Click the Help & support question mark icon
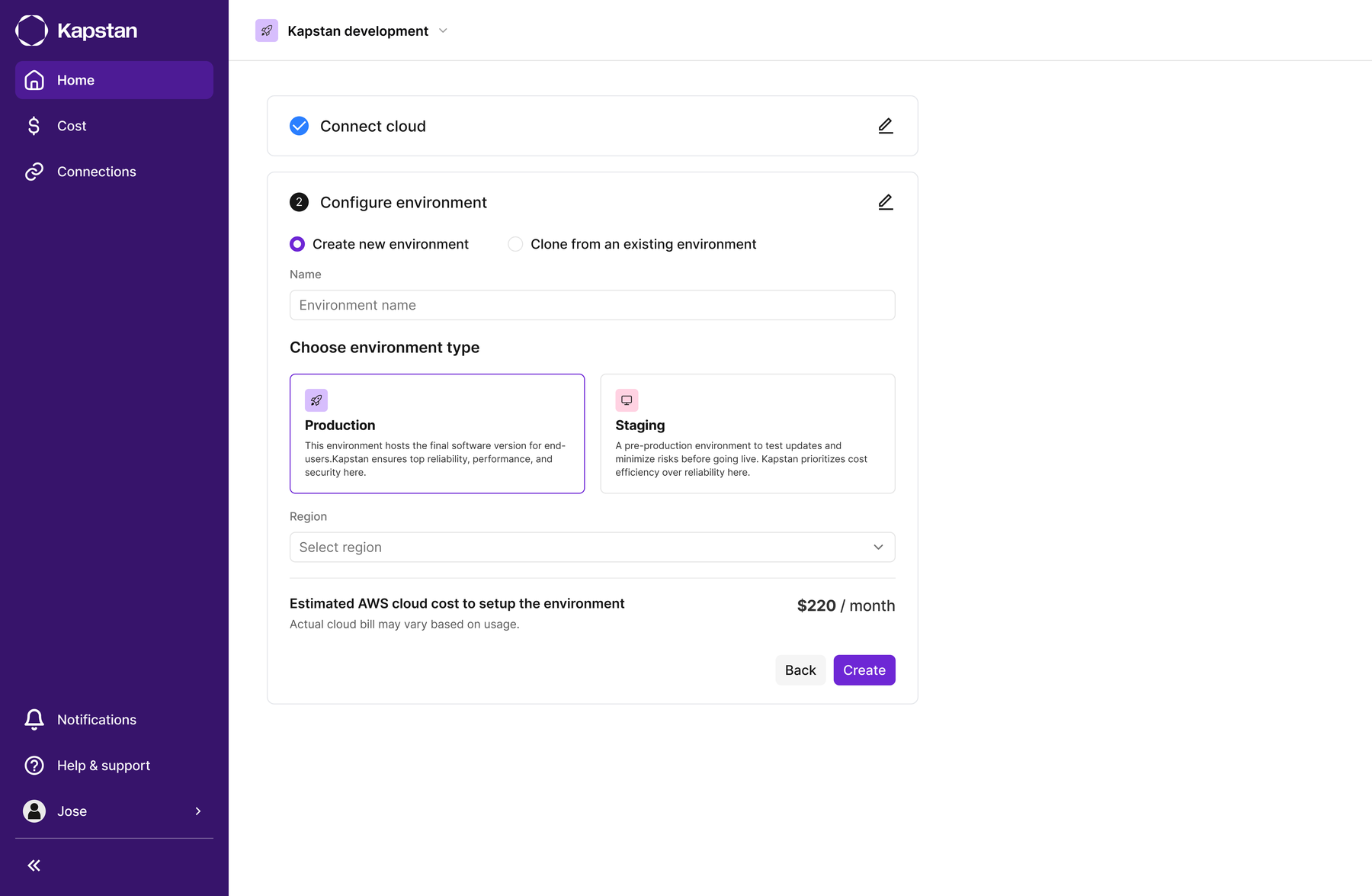1372x896 pixels. [x=34, y=766]
